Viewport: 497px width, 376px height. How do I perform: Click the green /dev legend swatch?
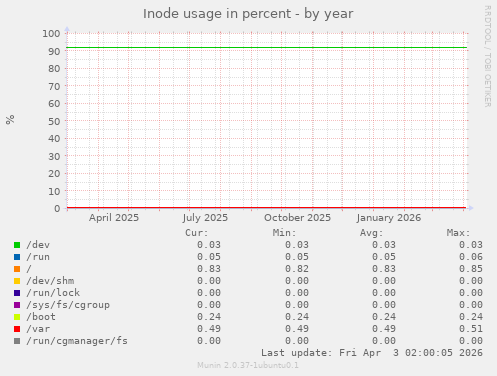coord(17,245)
